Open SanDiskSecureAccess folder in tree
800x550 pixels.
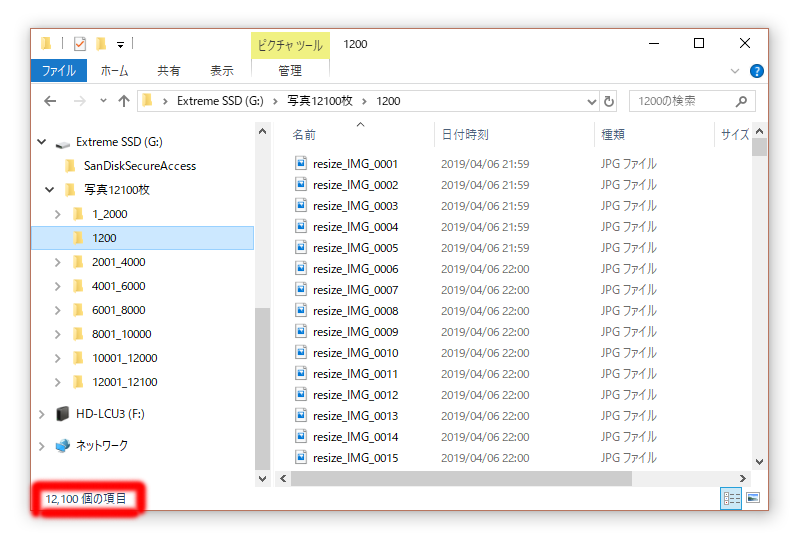click(x=140, y=166)
